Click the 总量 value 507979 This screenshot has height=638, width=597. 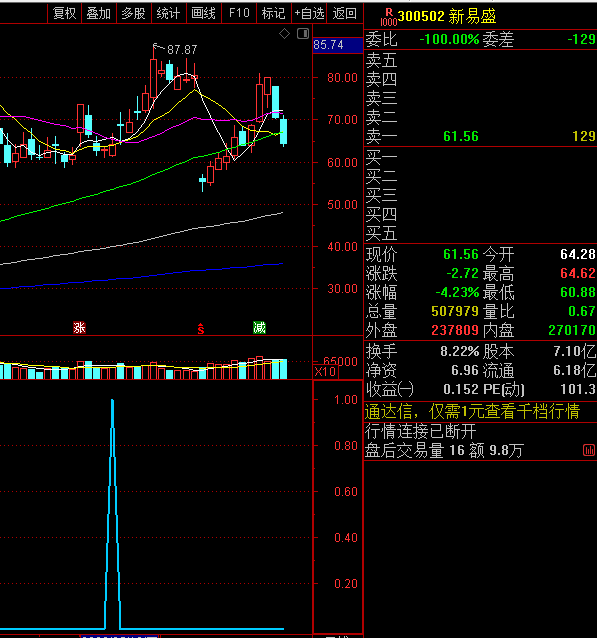pos(455,311)
